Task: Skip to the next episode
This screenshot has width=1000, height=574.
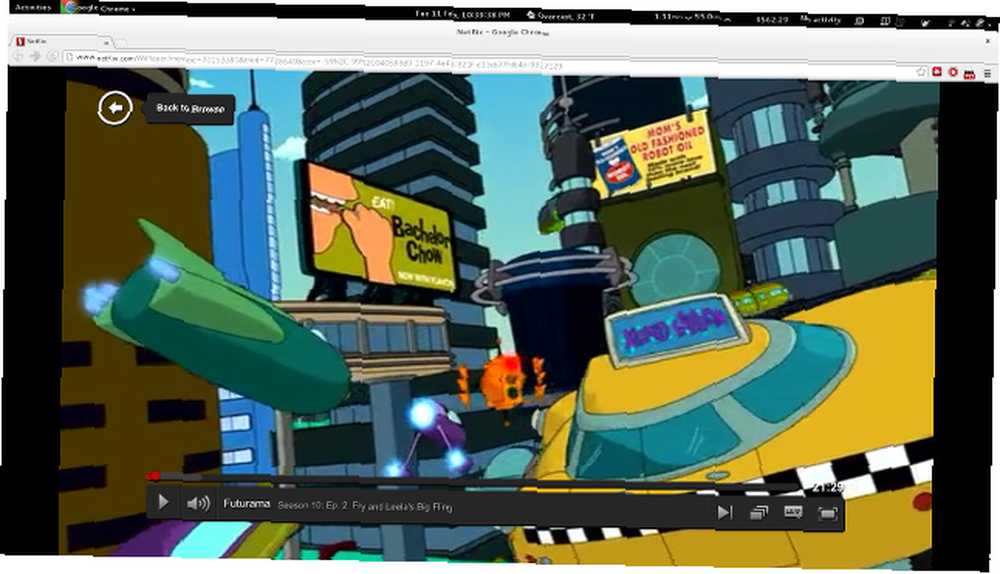Action: coord(724,512)
